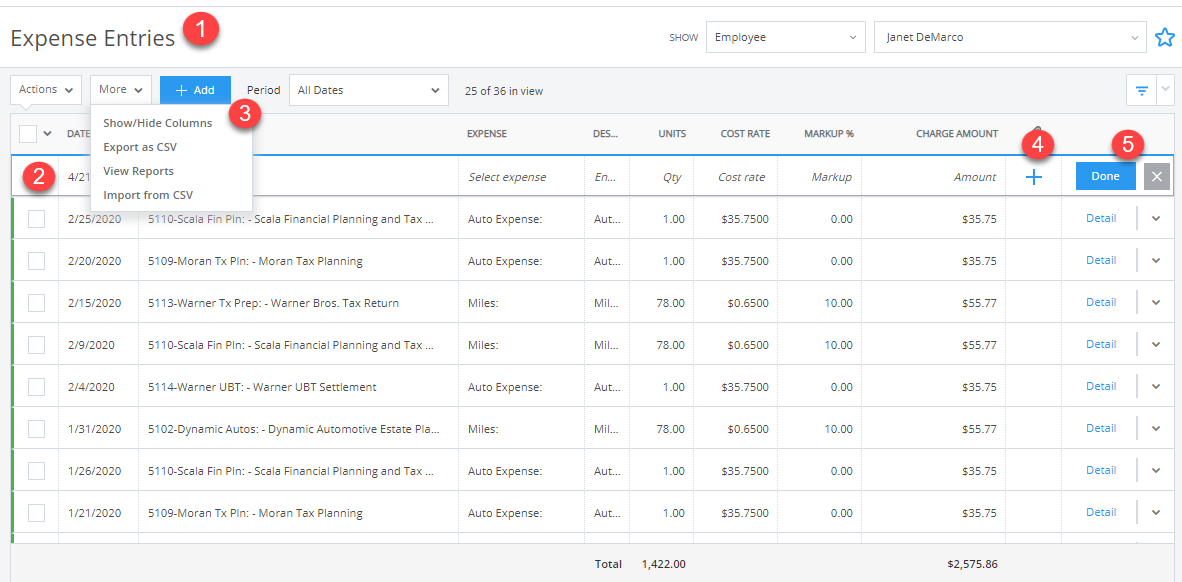Focus the Qty field in the new entry row
1182x582 pixels.
click(662, 177)
